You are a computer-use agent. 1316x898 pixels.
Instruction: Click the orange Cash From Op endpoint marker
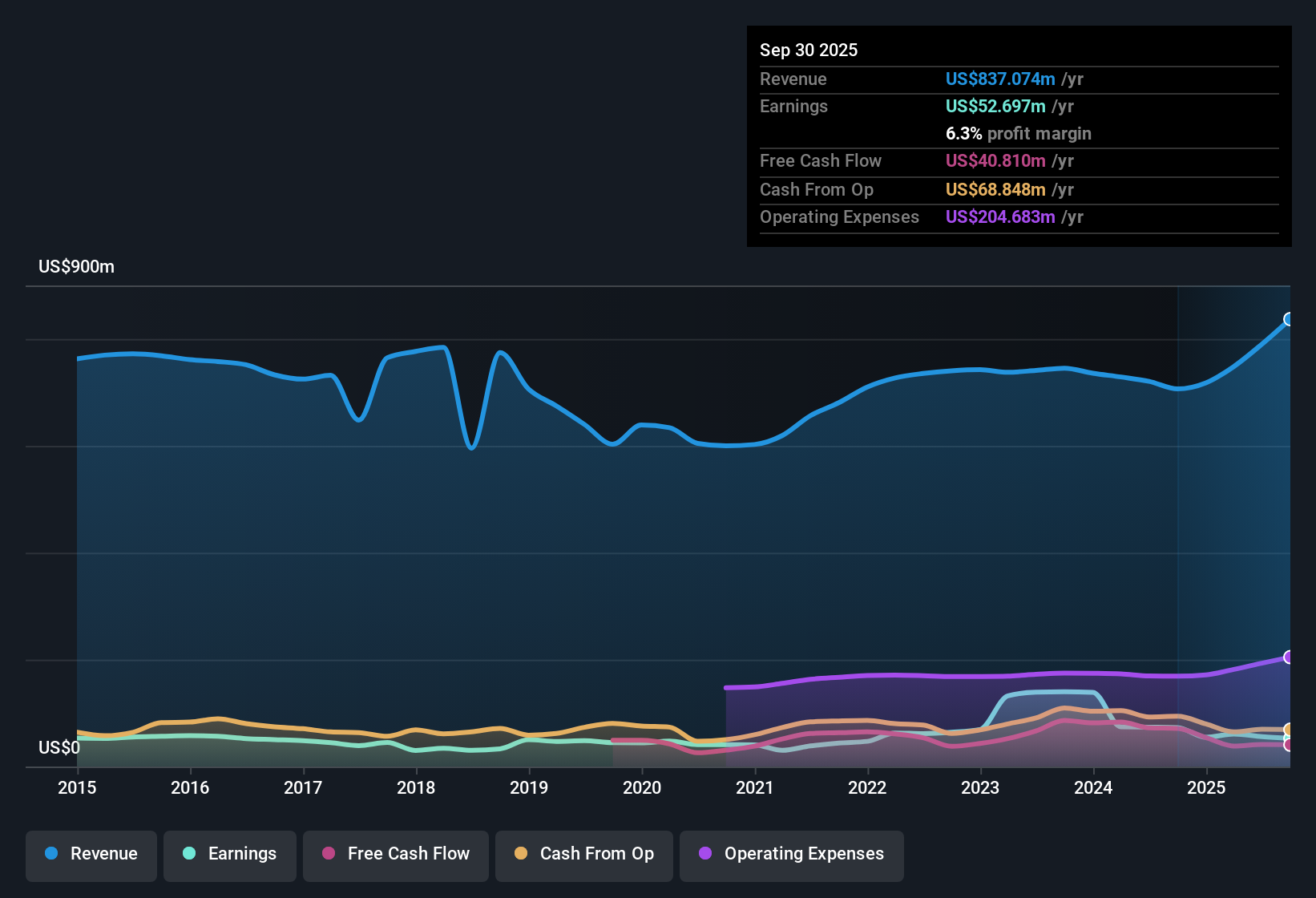pyautogui.click(x=1289, y=730)
